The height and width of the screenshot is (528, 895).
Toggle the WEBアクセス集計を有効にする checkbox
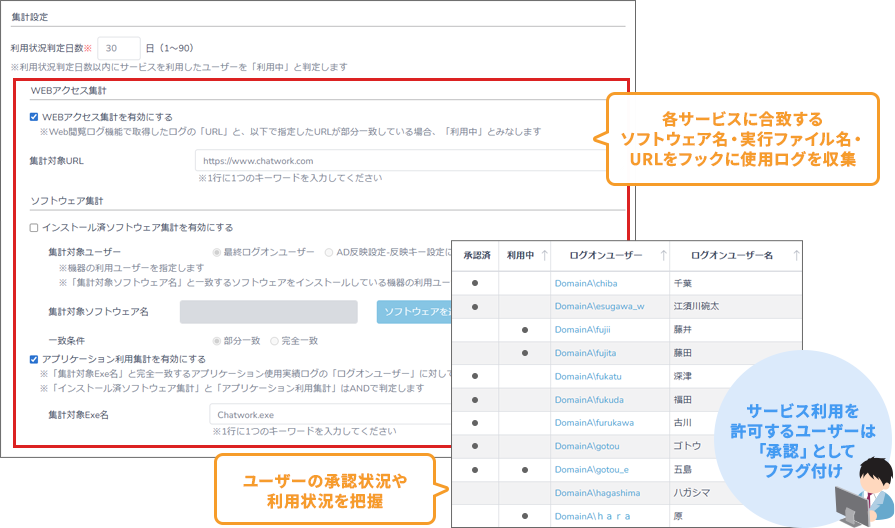point(34,117)
